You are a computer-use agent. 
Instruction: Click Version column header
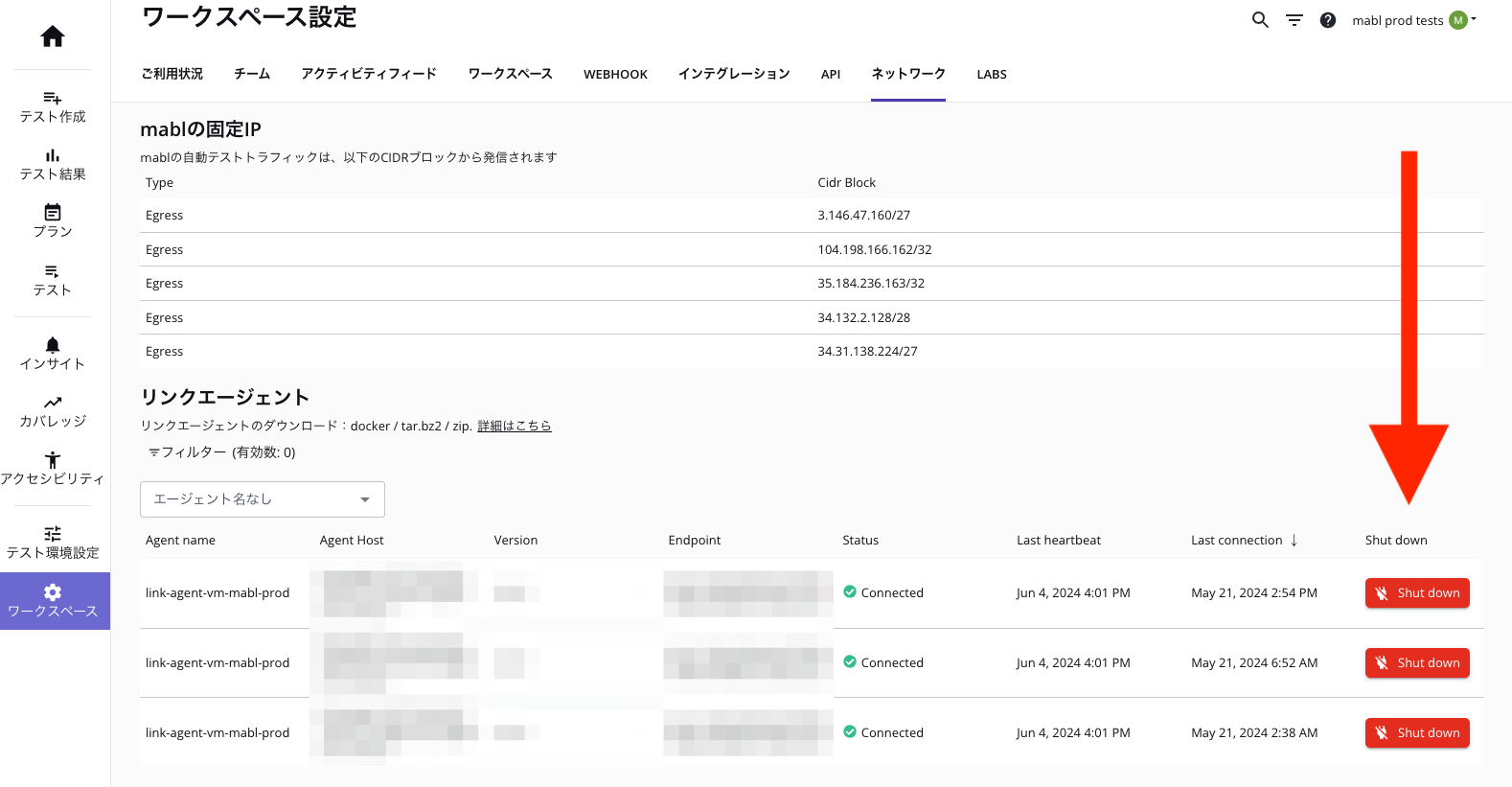515,541
